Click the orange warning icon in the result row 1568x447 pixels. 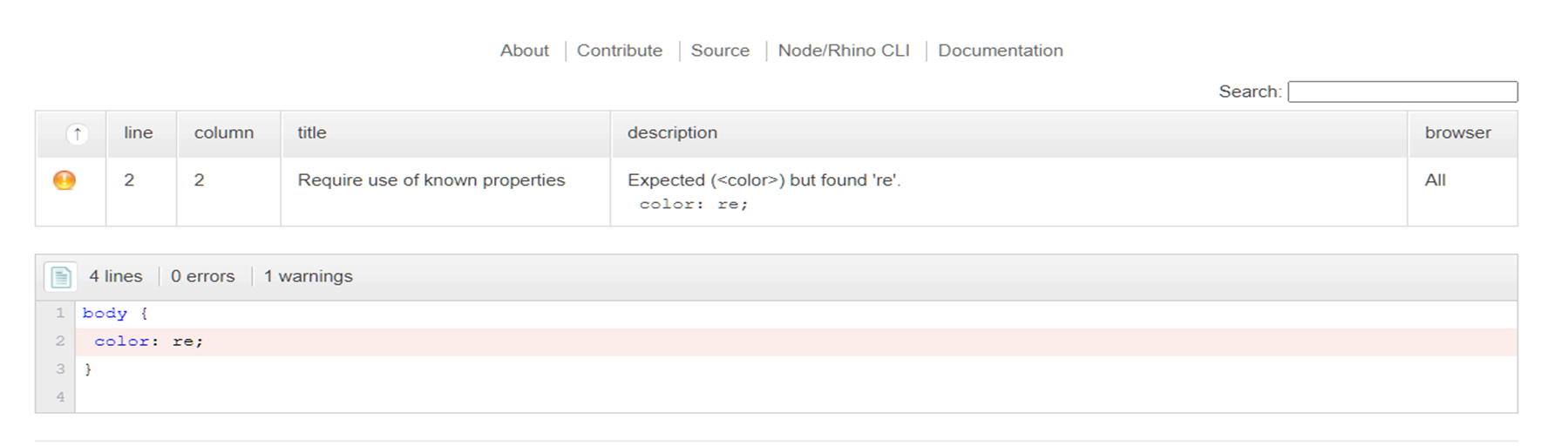64,180
